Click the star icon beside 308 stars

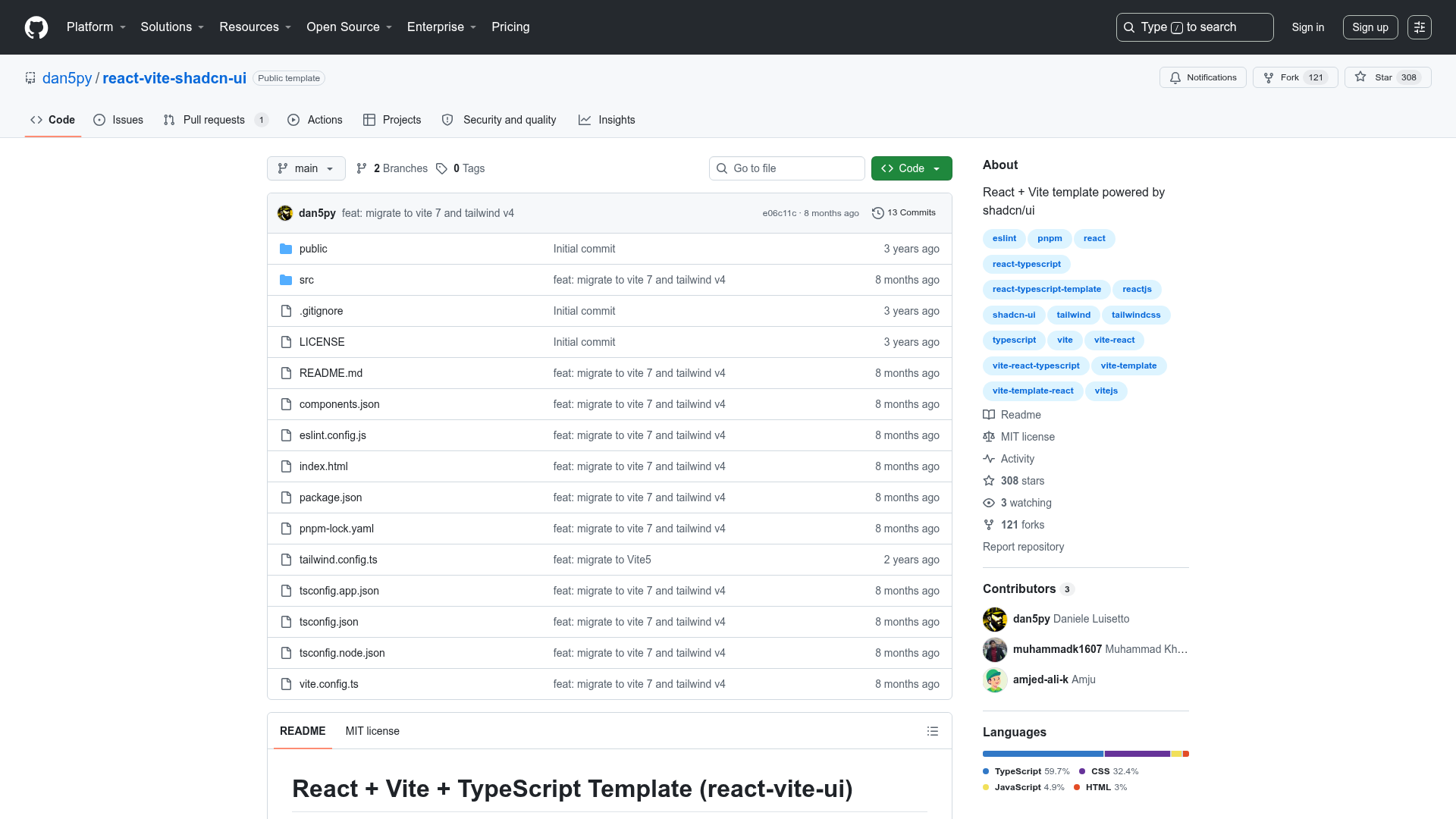coord(989,481)
